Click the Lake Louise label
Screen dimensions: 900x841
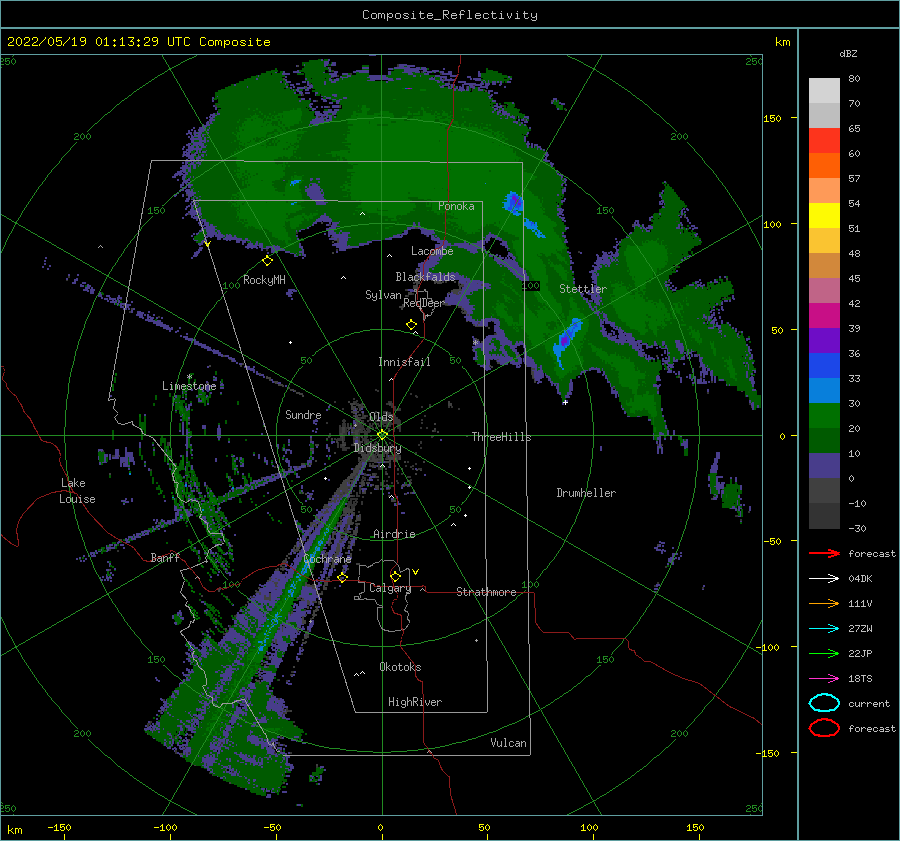point(78,491)
